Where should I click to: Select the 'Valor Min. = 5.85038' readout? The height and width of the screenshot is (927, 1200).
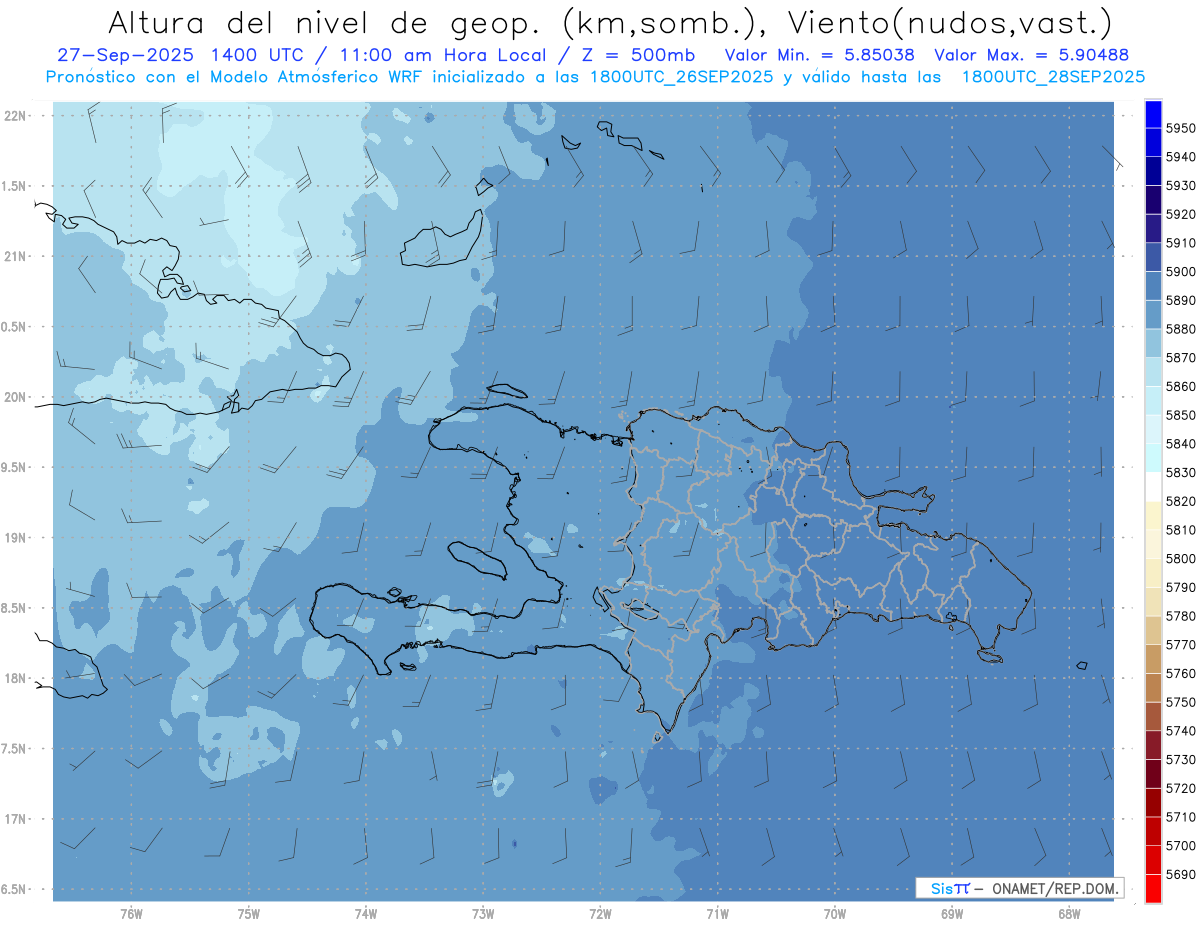tap(819, 55)
